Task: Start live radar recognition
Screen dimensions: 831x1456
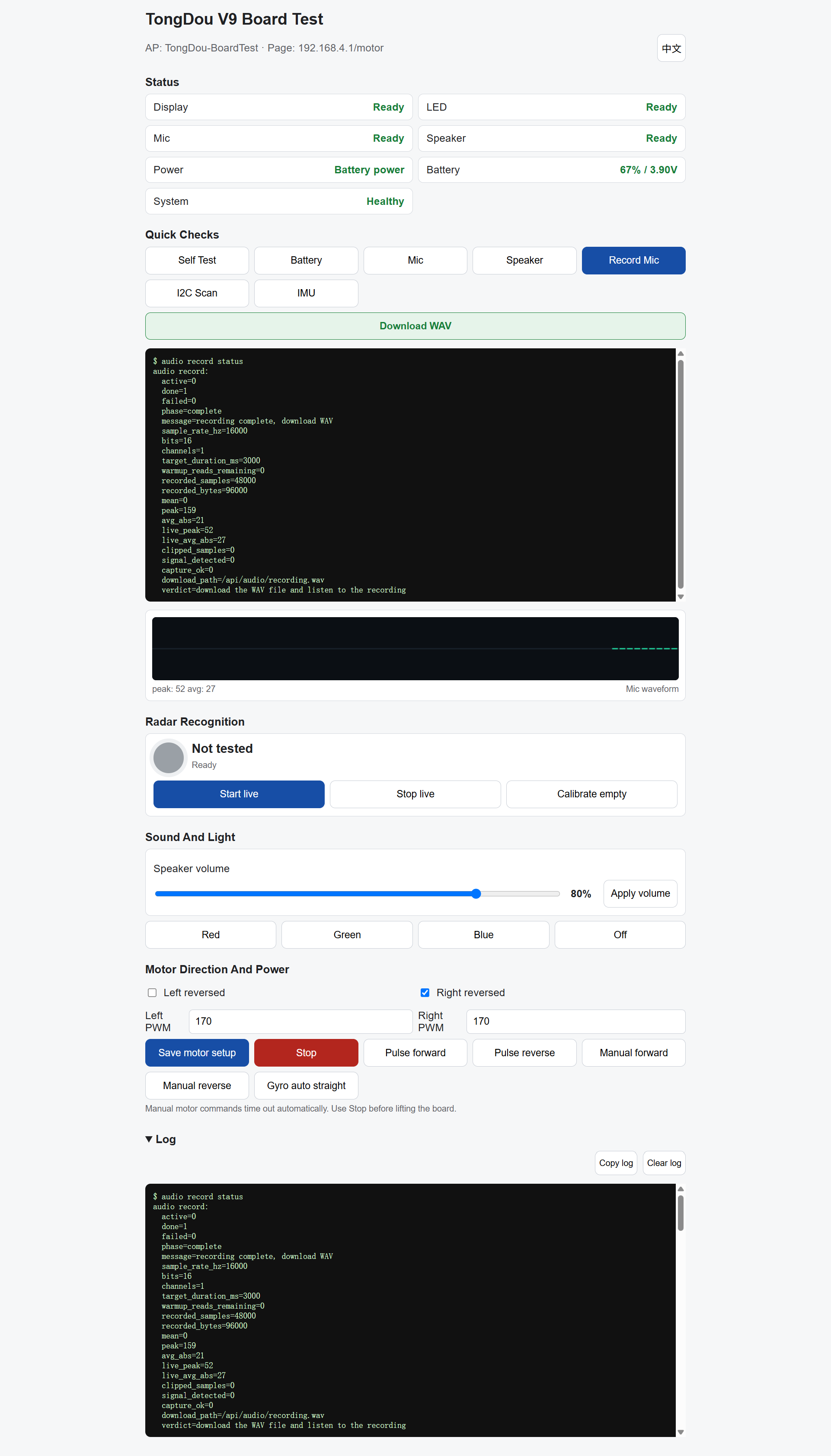Action: [239, 794]
